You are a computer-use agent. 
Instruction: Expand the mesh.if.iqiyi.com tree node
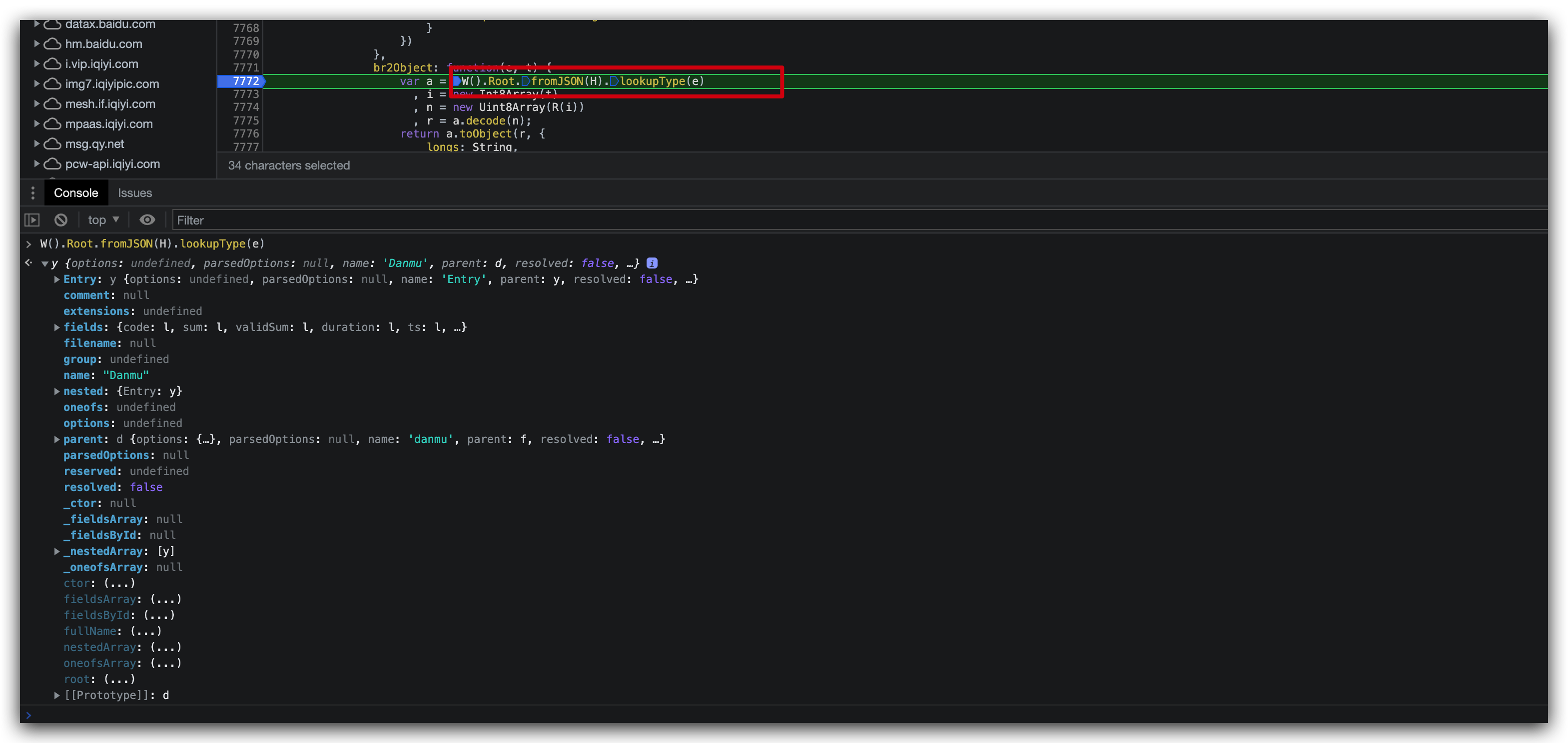coord(36,104)
